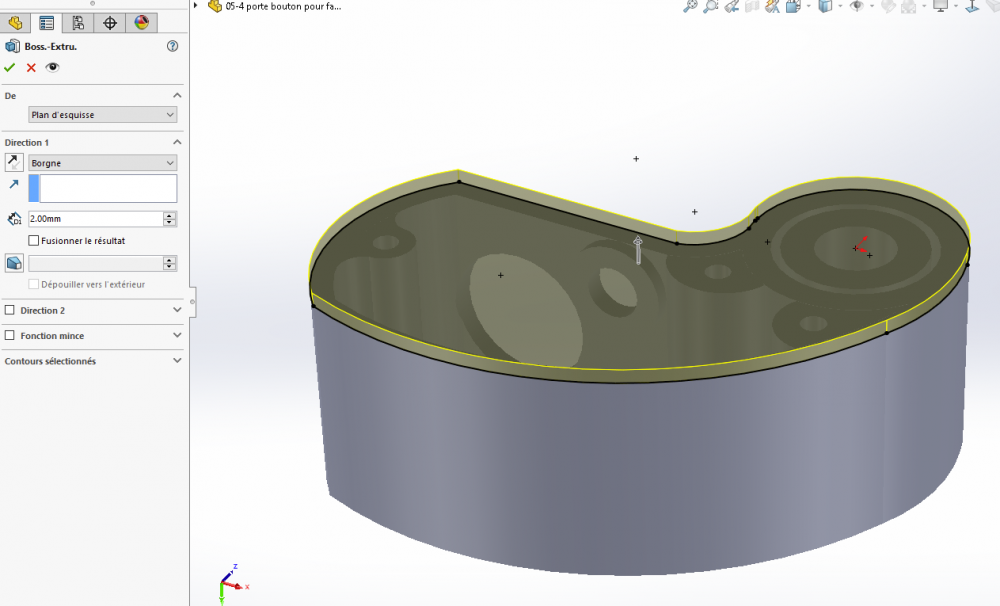Toggle detailed preview eye icon
The width and height of the screenshot is (1000, 606).
pos(52,67)
